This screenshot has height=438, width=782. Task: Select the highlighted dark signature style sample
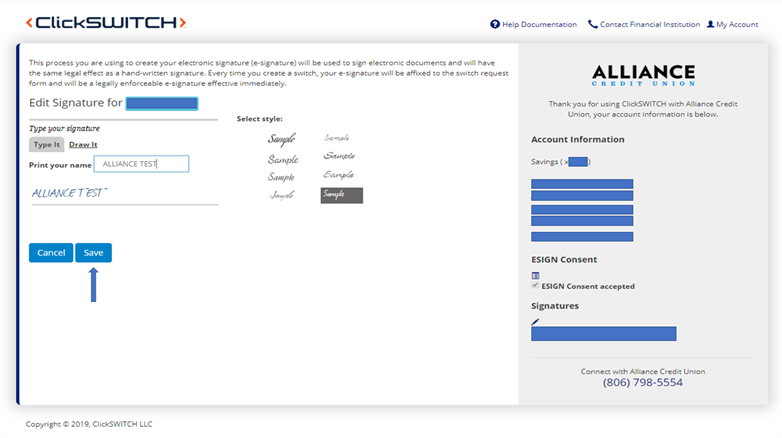(342, 195)
